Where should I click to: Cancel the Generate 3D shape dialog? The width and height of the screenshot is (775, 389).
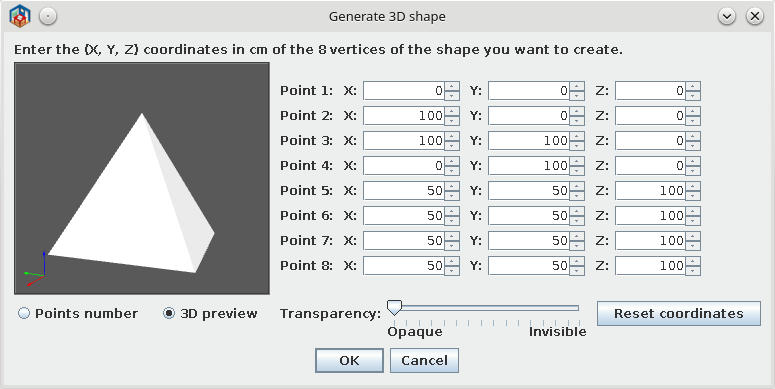point(424,360)
